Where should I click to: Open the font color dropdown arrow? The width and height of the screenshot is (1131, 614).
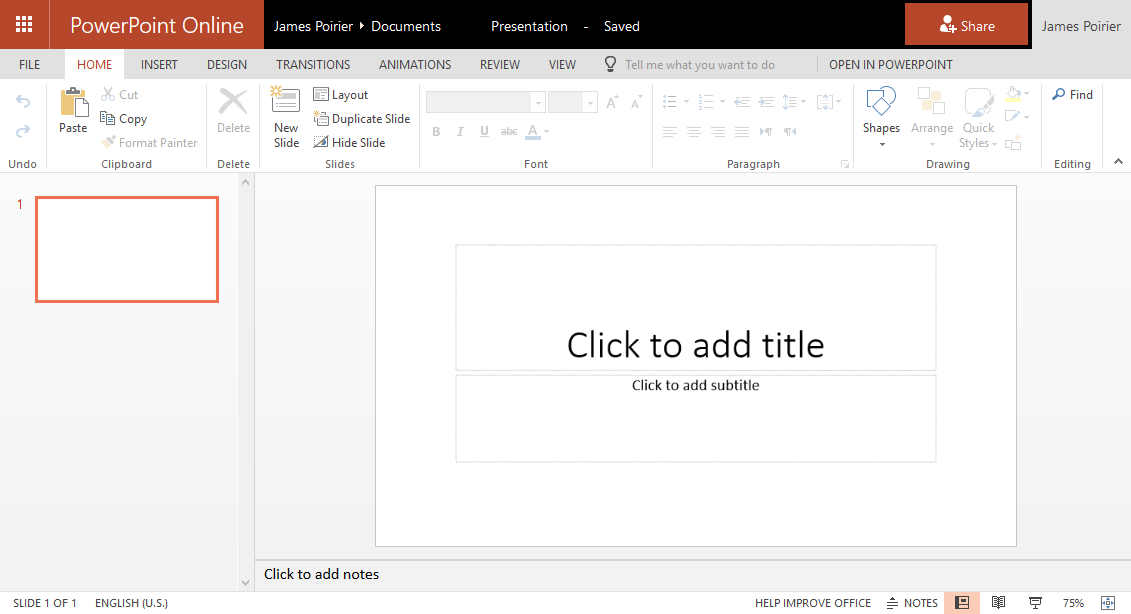547,131
